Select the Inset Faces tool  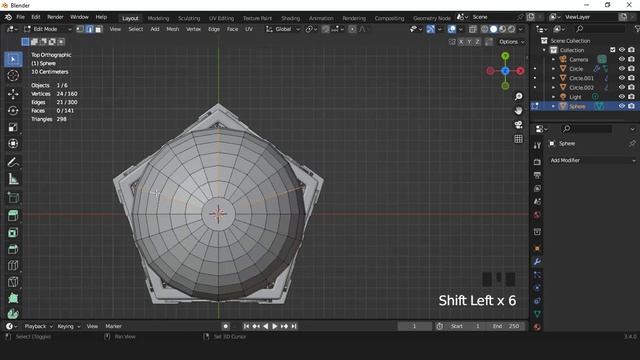13,233
